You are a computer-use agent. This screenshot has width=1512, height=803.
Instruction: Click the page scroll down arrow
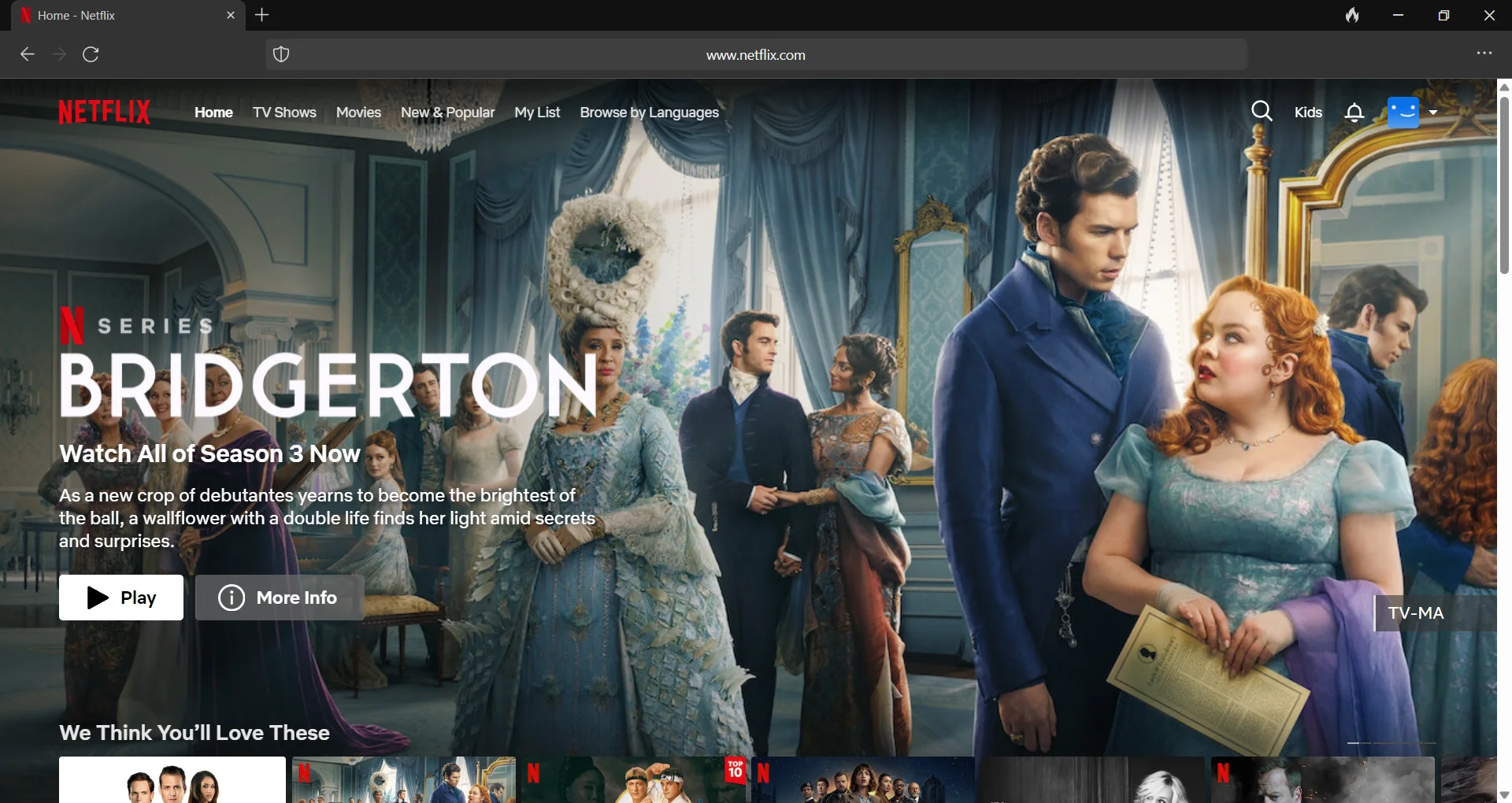[x=1504, y=795]
